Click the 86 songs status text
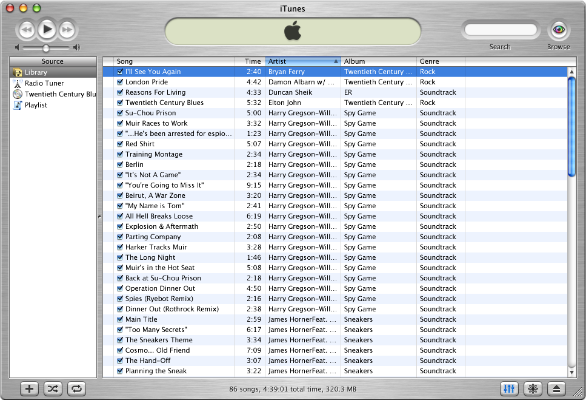Viewport: 586px width, 400px height. 293,389
